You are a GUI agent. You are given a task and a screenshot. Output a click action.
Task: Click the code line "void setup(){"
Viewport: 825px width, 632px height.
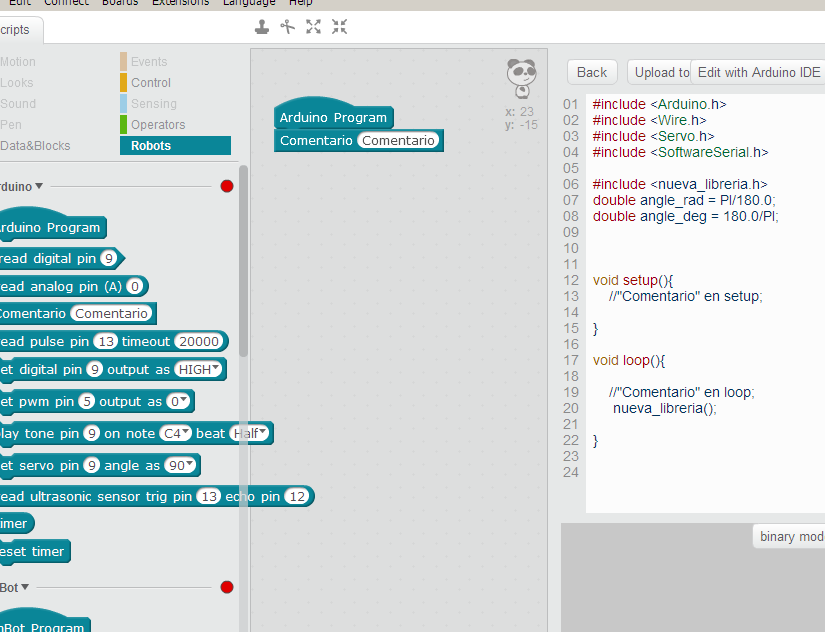point(633,280)
